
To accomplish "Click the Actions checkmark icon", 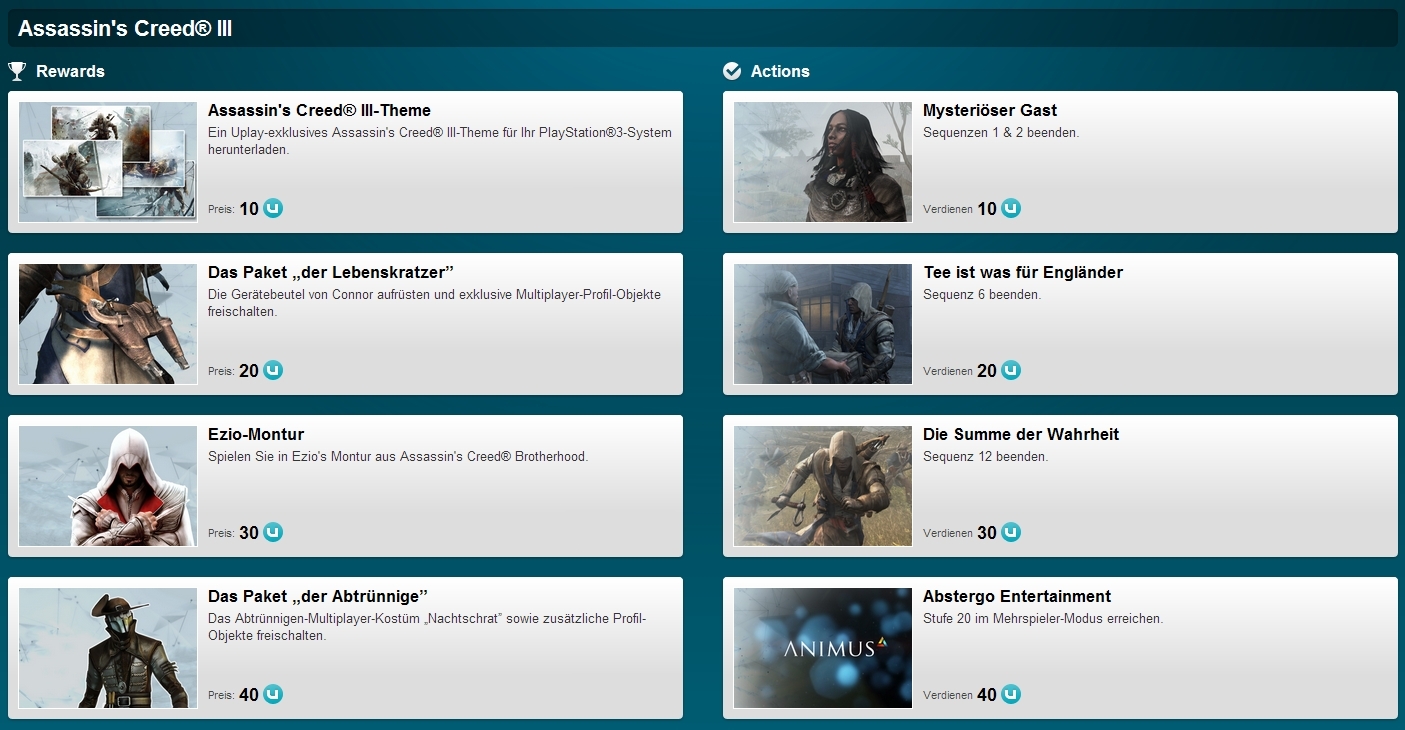I will tap(732, 71).
